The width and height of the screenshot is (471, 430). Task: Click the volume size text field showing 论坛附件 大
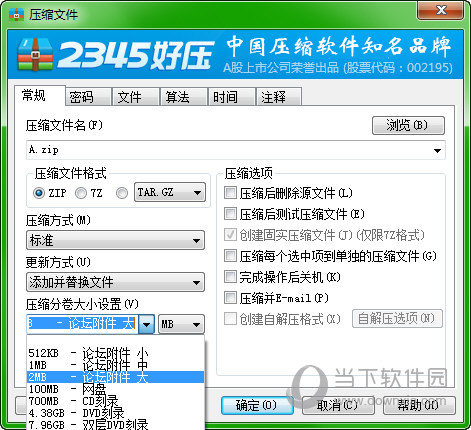point(83,324)
